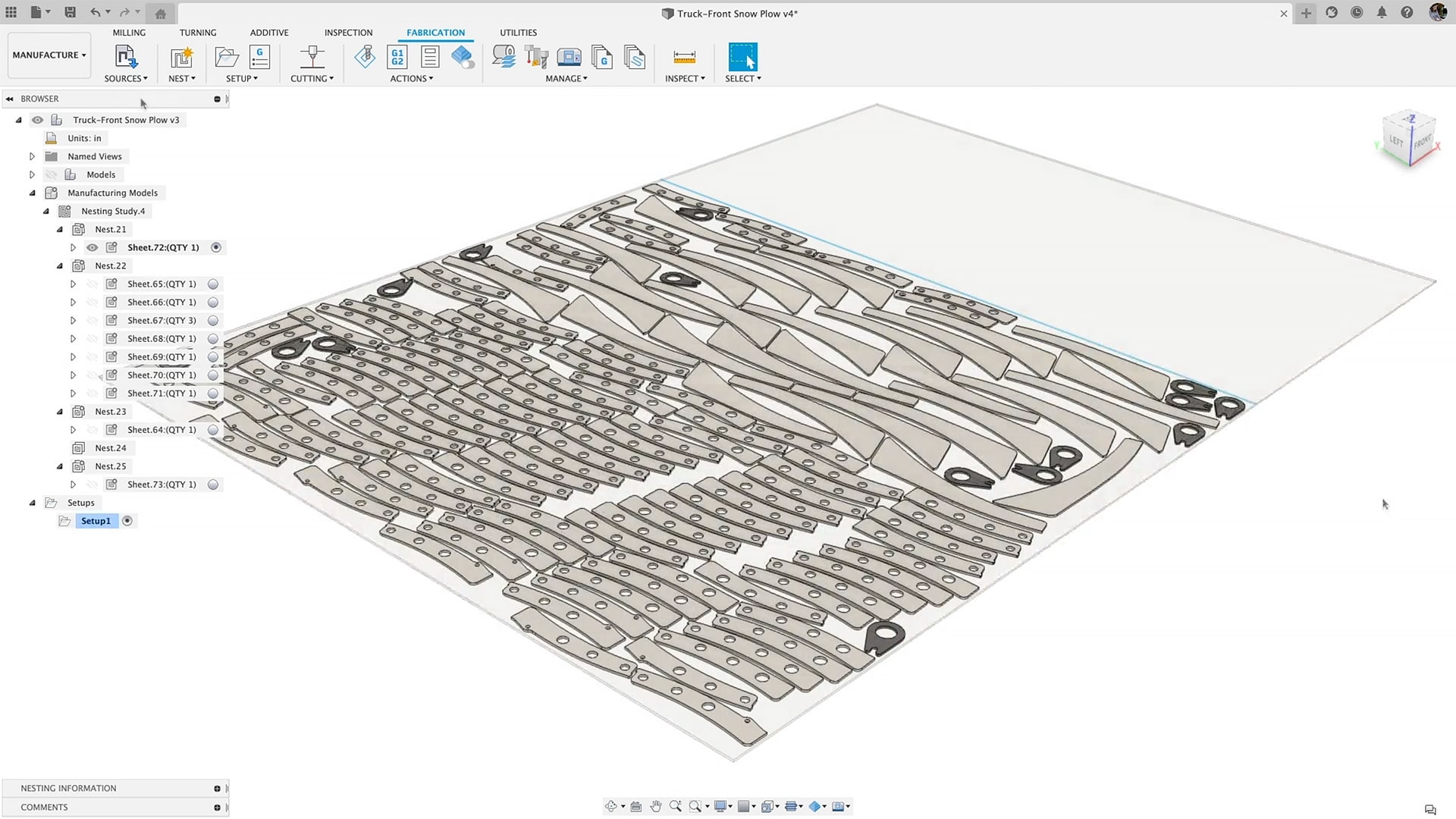Open the MANUFACTURE workspace dropdown
The height and width of the screenshot is (819, 1456).
click(49, 55)
